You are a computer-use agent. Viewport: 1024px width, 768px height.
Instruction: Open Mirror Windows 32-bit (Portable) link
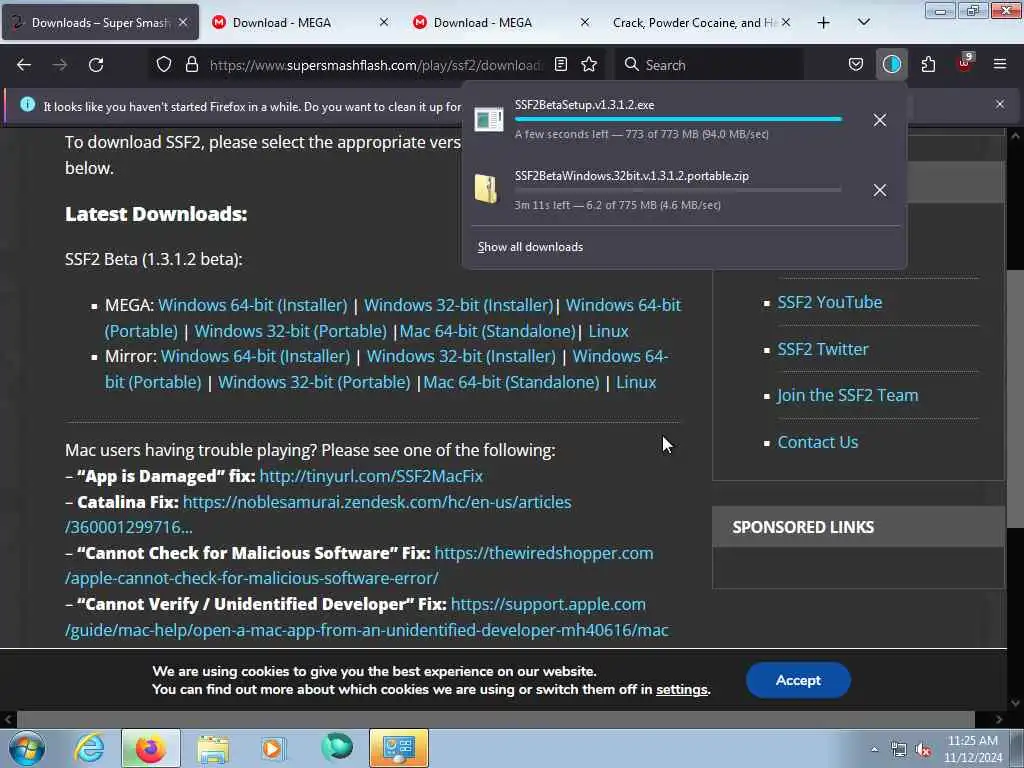[x=314, y=382]
